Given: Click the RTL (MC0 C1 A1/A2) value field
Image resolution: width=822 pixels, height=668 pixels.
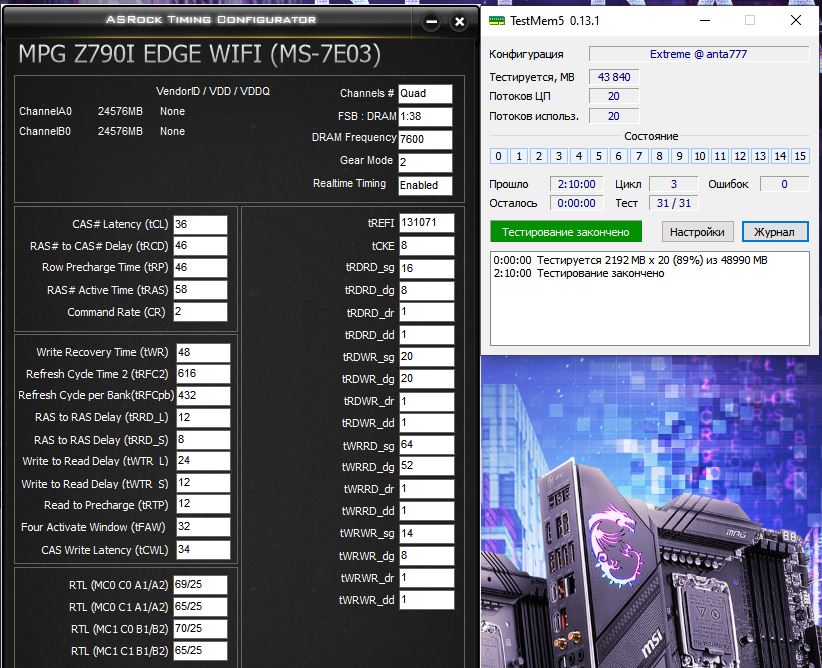Looking at the screenshot, I should coord(200,607).
